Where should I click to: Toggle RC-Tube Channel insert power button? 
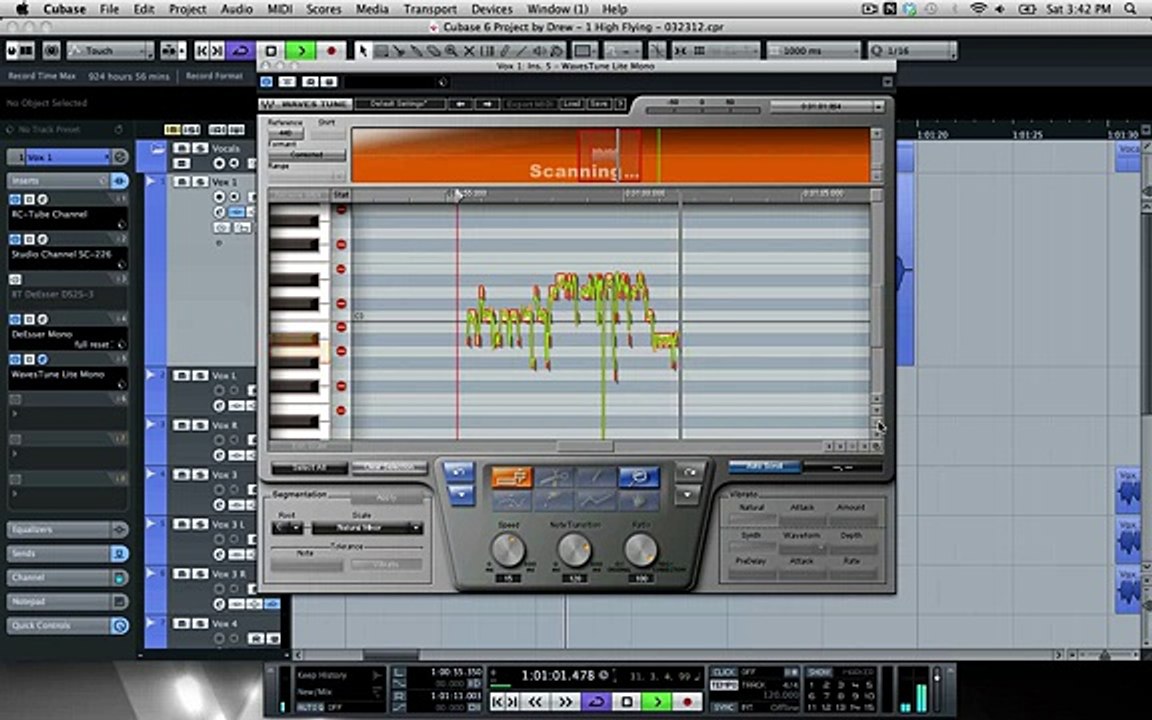click(15, 199)
